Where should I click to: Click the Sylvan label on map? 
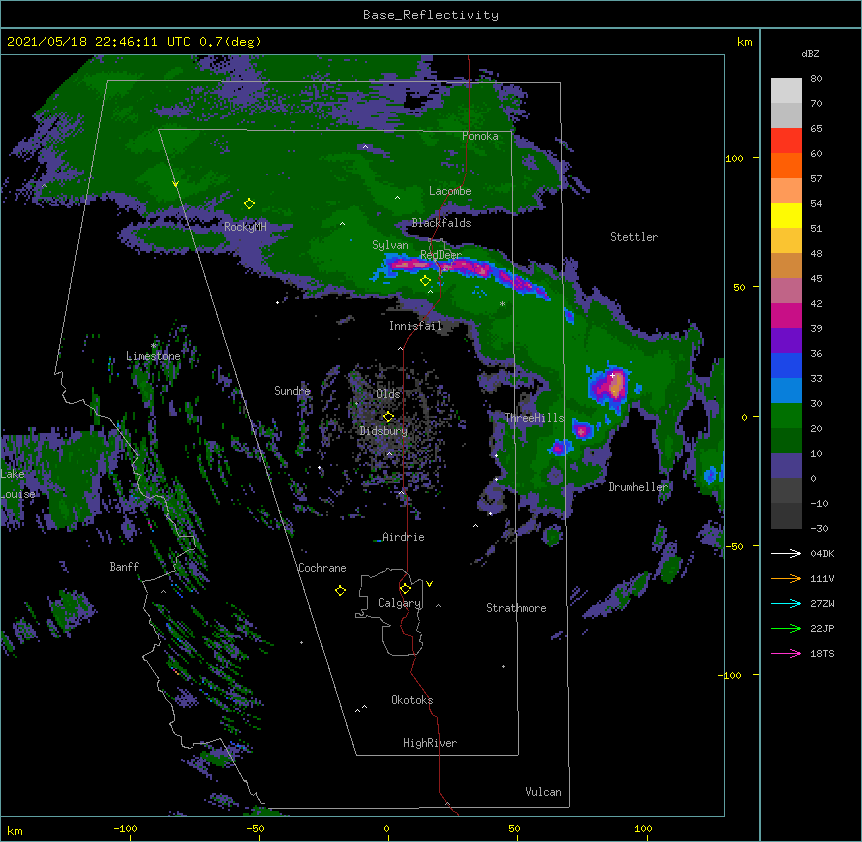(390, 245)
